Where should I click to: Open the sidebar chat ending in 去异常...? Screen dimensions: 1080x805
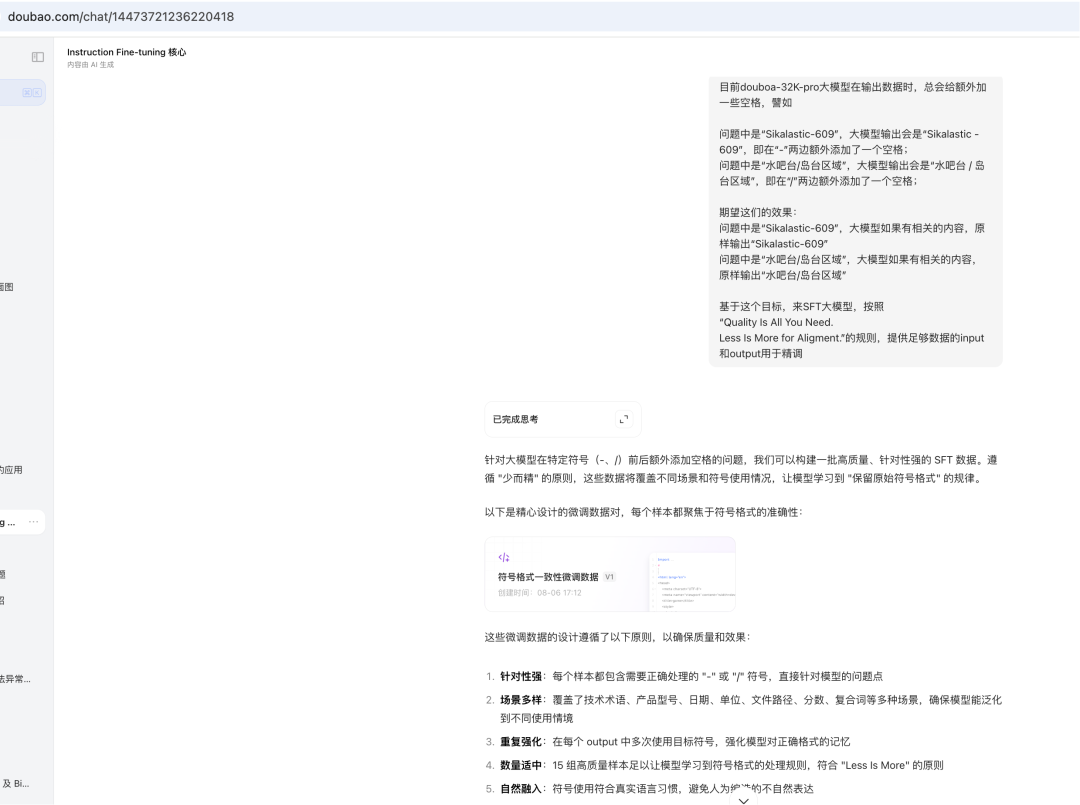[15, 679]
